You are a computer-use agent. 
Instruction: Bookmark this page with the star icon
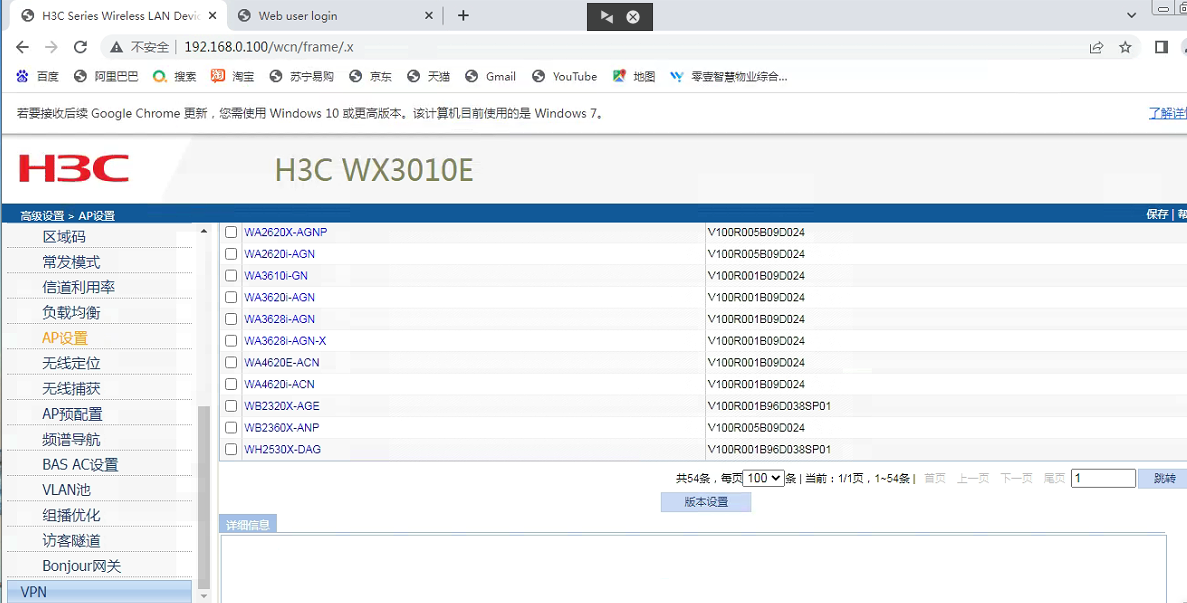click(x=1126, y=47)
